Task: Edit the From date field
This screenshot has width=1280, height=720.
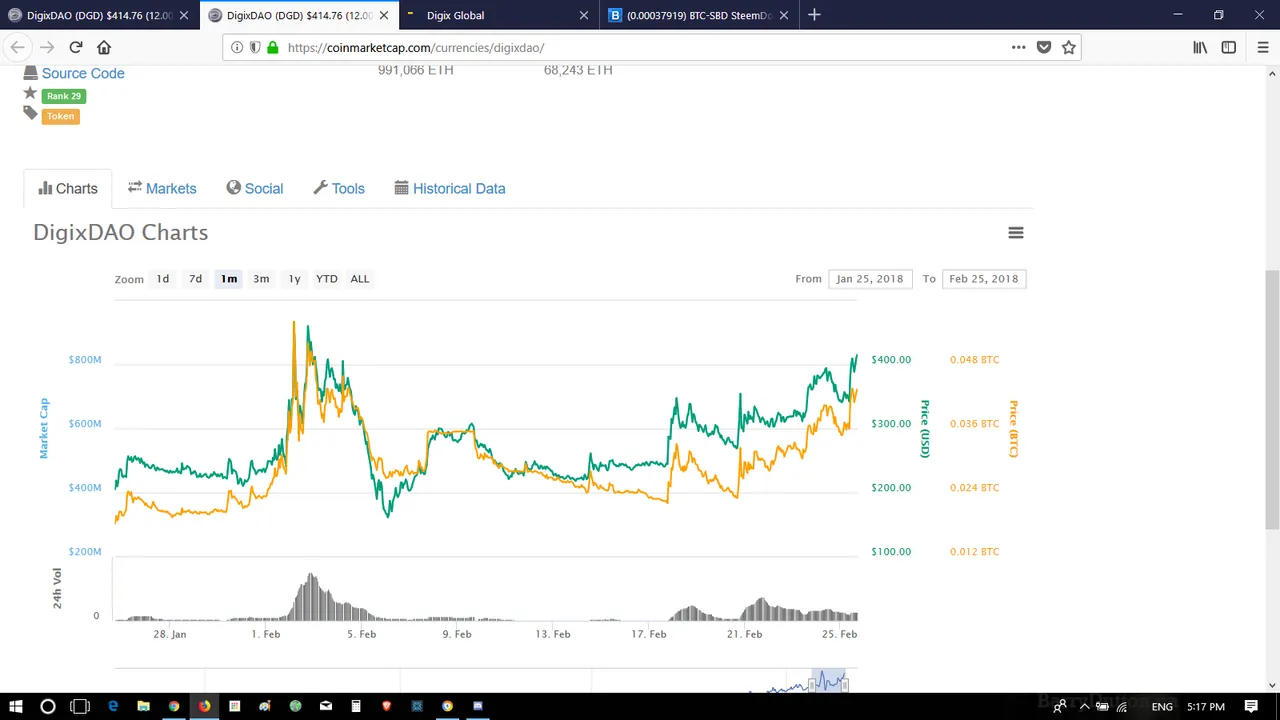Action: click(870, 279)
